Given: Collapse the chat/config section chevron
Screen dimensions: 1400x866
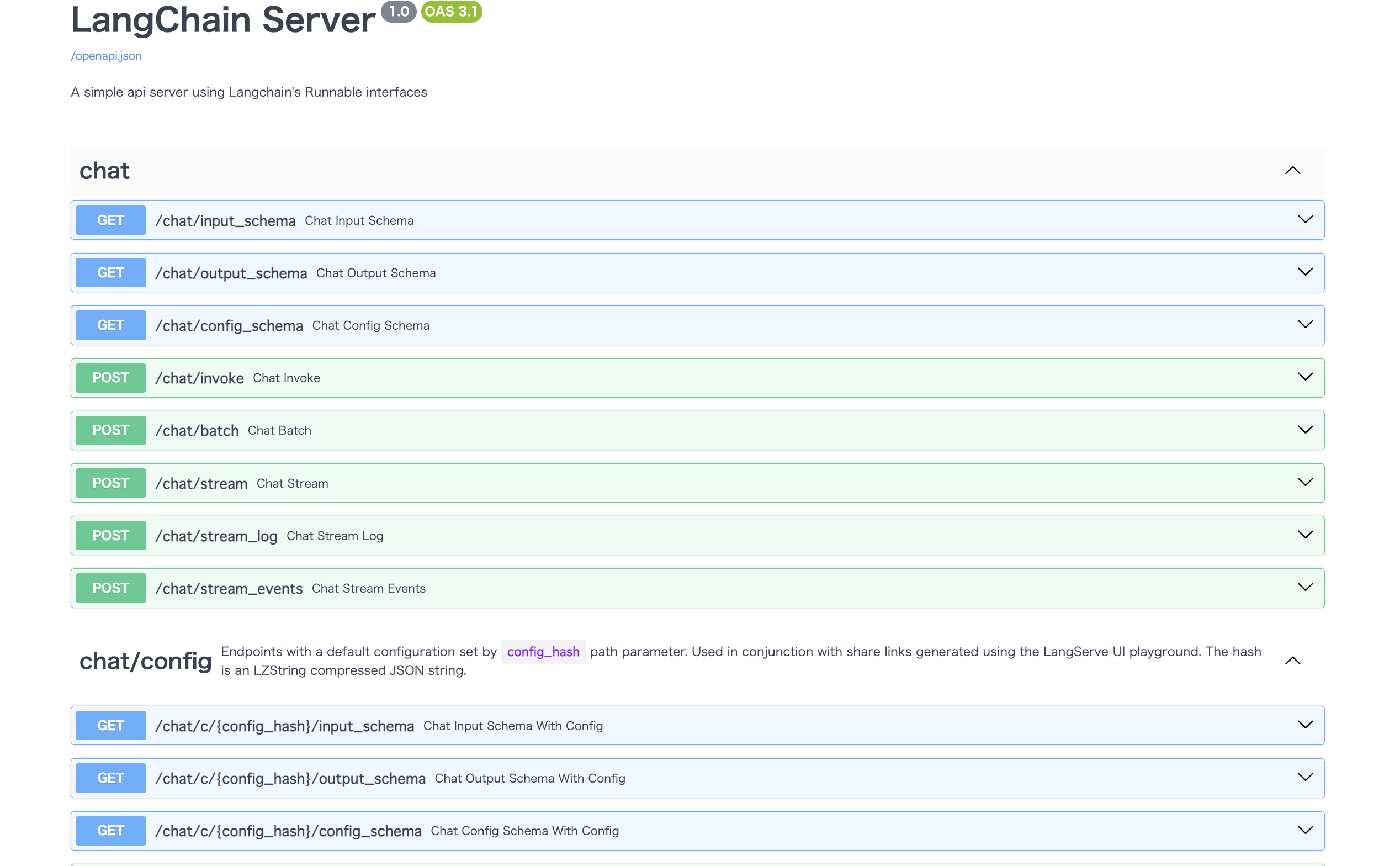Looking at the screenshot, I should click(1292, 661).
